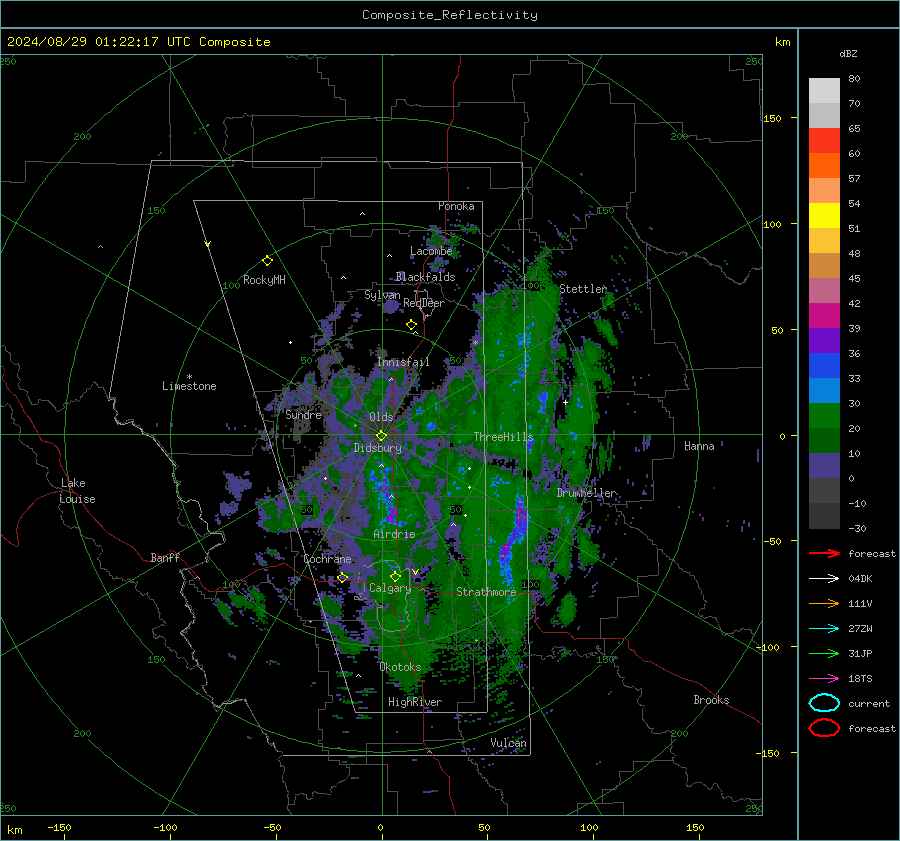Viewport: 900px width, 841px height.
Task: Click the yellow diamond radar marker at Didsbury
Action: point(381,436)
